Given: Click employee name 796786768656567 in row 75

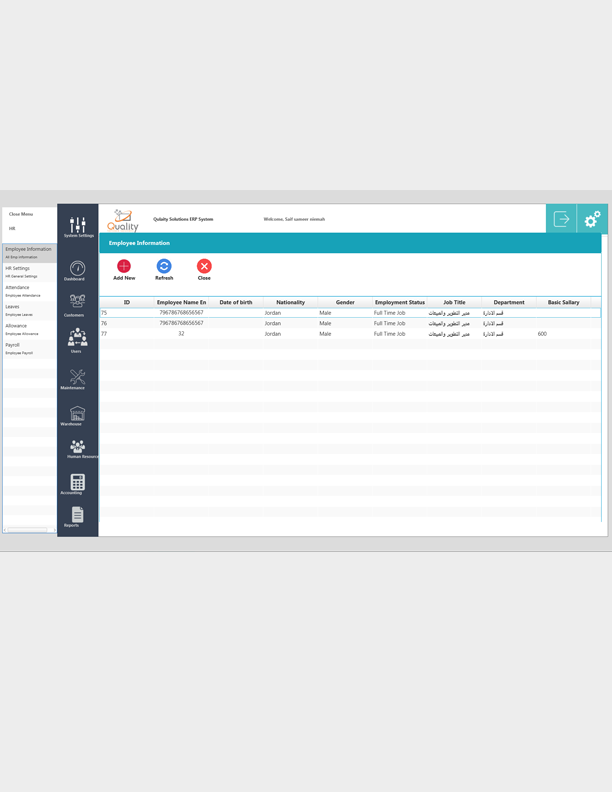Looking at the screenshot, I should pyautogui.click(x=181, y=313).
